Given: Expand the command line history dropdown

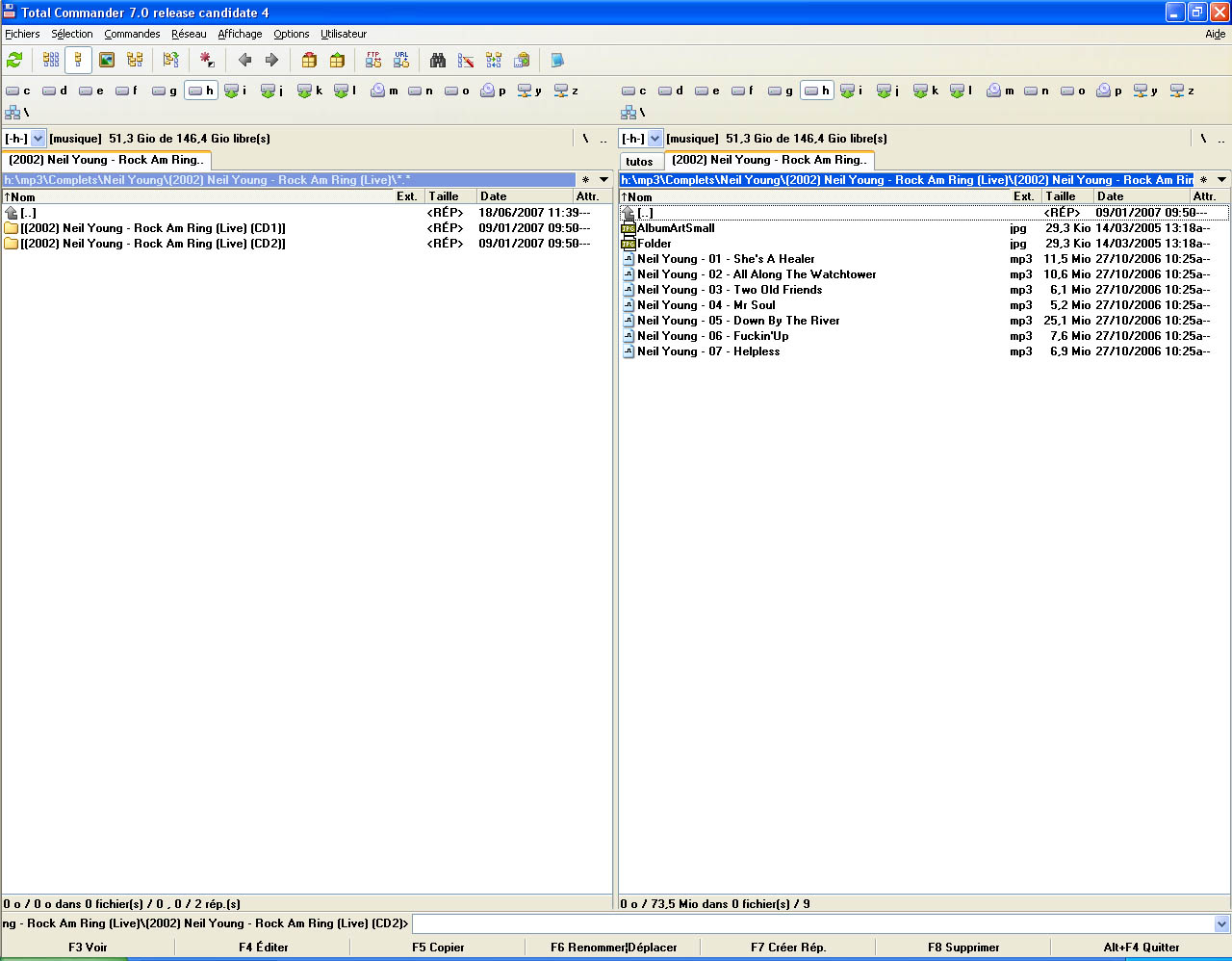Looking at the screenshot, I should click(x=1221, y=924).
